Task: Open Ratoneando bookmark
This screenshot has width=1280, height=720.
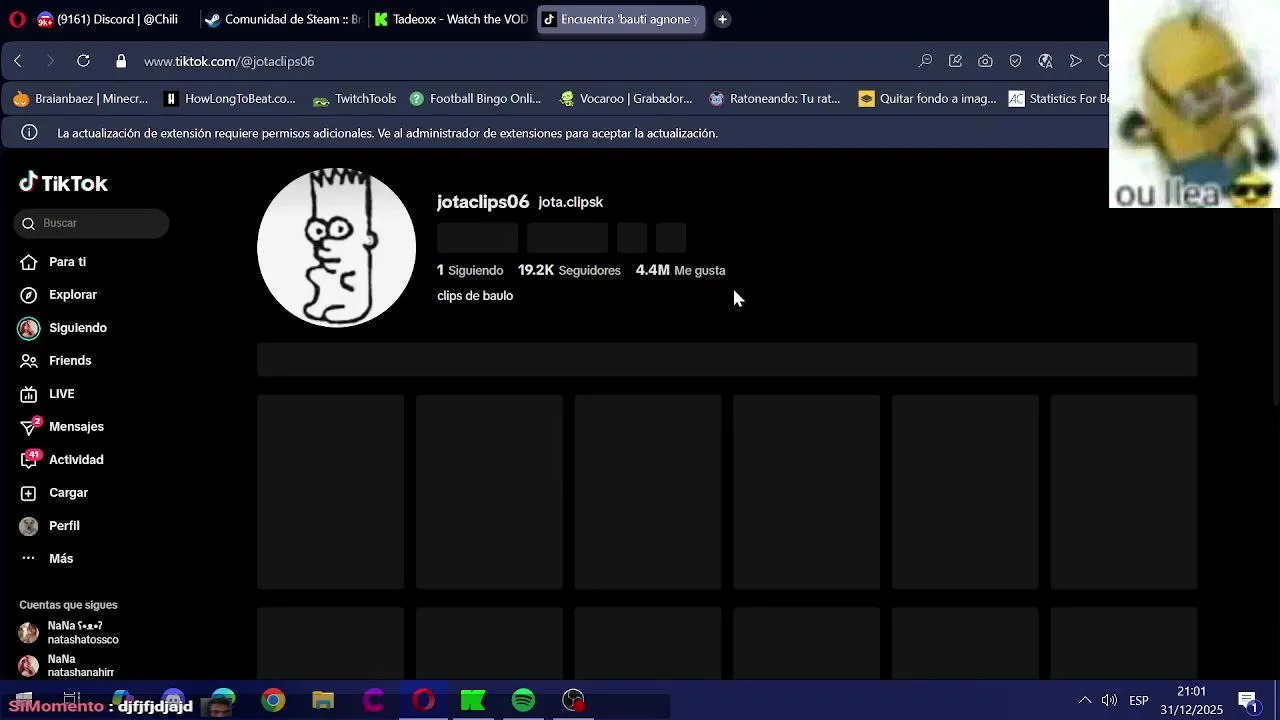Action: [x=774, y=99]
